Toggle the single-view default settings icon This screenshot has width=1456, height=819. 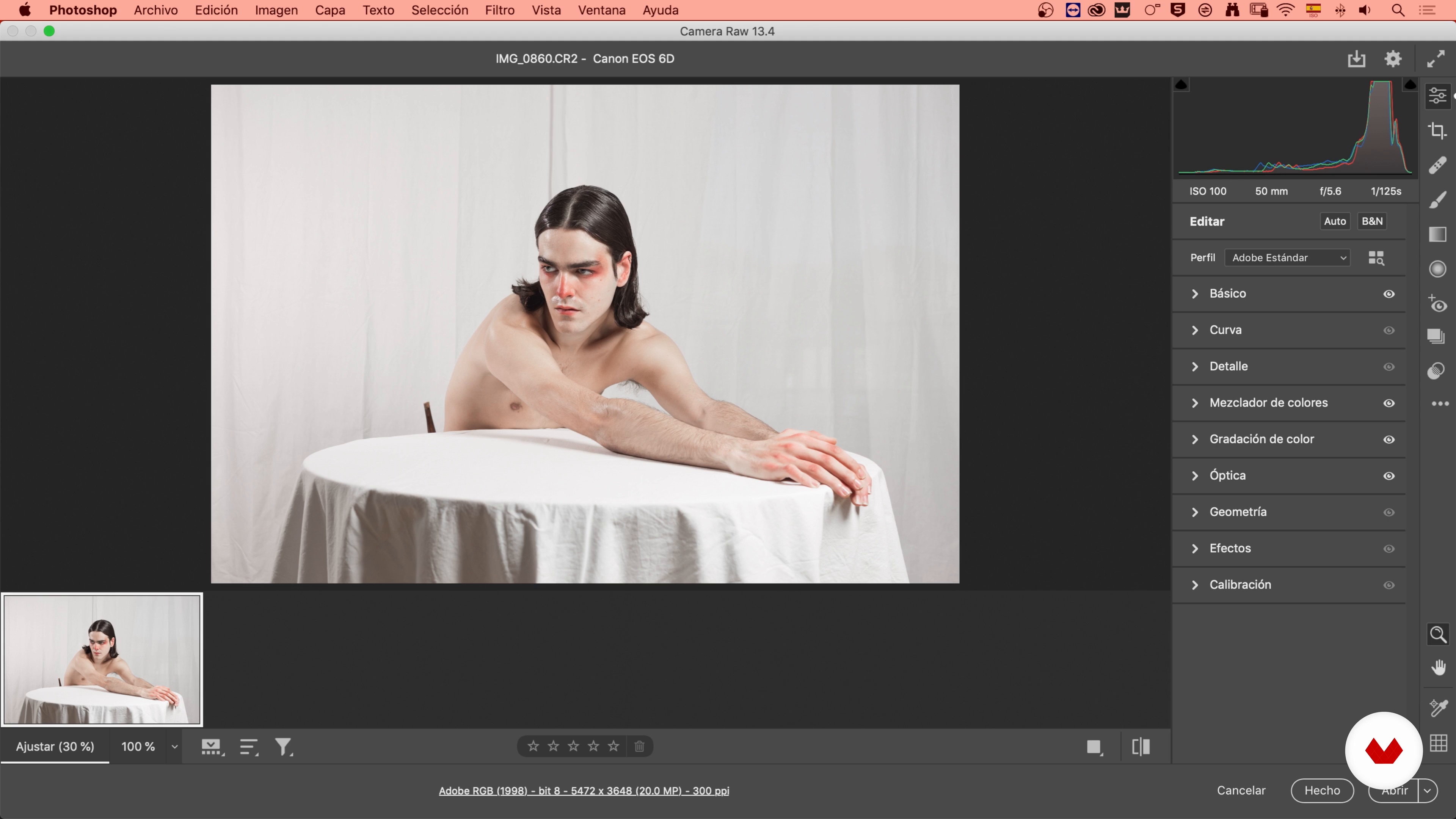1095,747
